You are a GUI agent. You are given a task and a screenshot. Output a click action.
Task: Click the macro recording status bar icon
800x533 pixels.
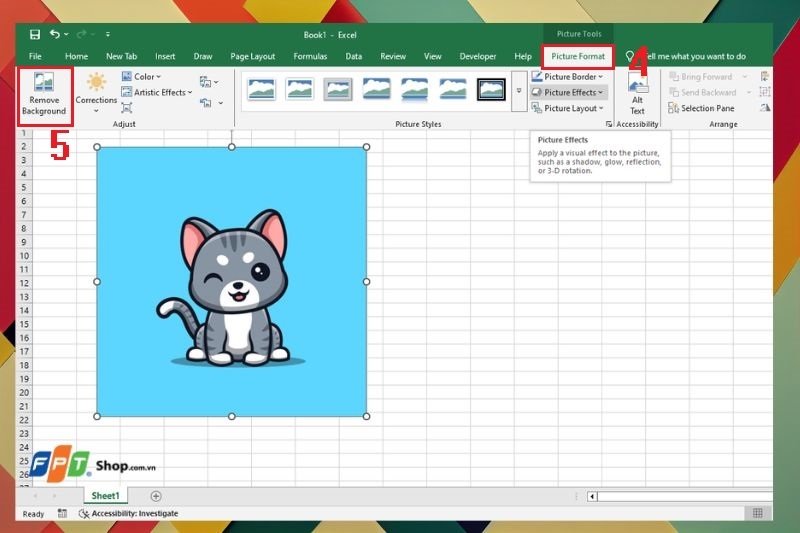62,513
